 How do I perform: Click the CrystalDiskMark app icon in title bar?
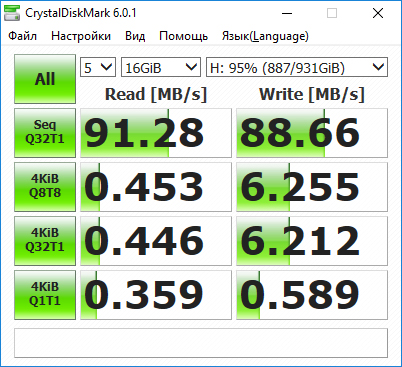(12, 13)
